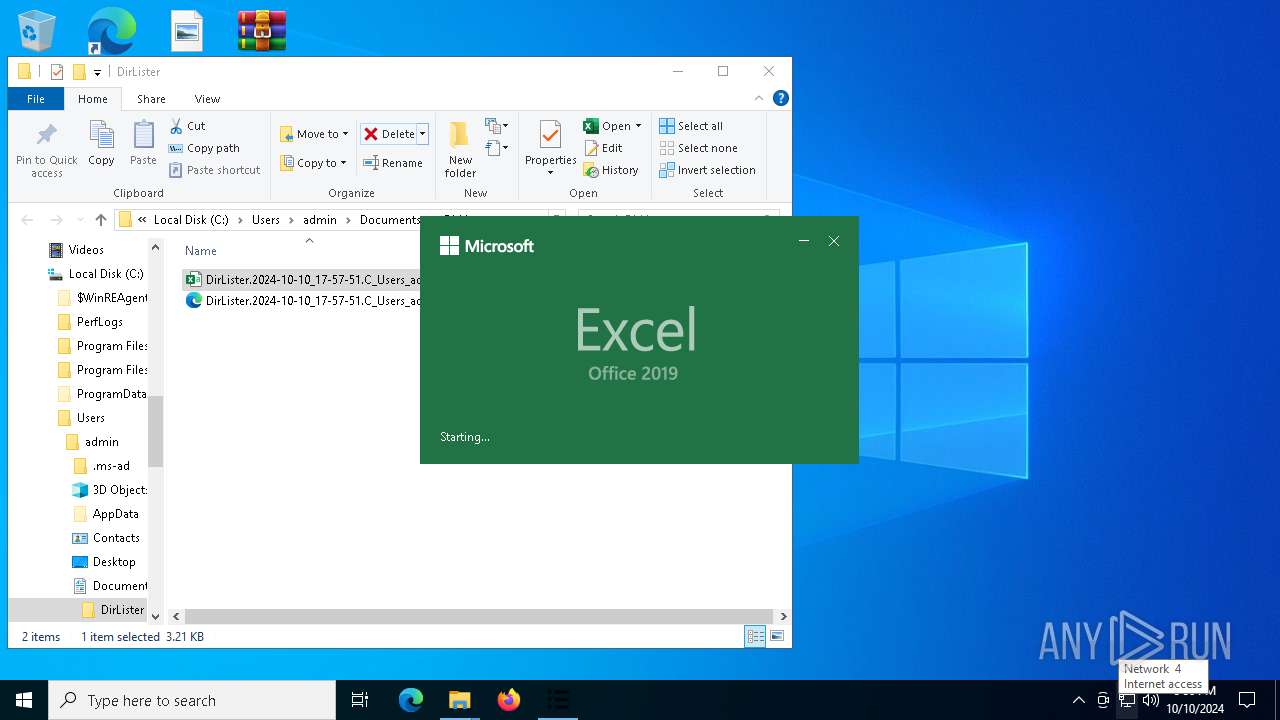Open Recycle Bin desktop icon
1280x720 pixels.
[37, 30]
